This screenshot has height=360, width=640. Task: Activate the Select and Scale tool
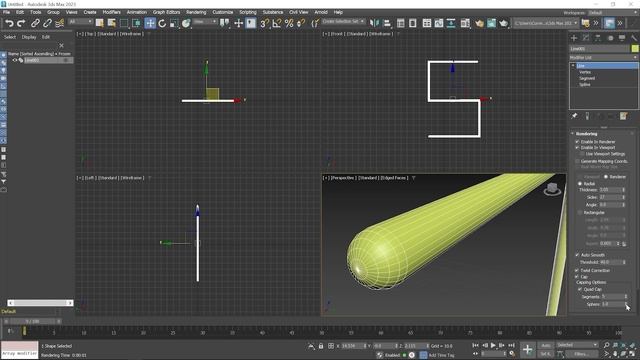174,23
